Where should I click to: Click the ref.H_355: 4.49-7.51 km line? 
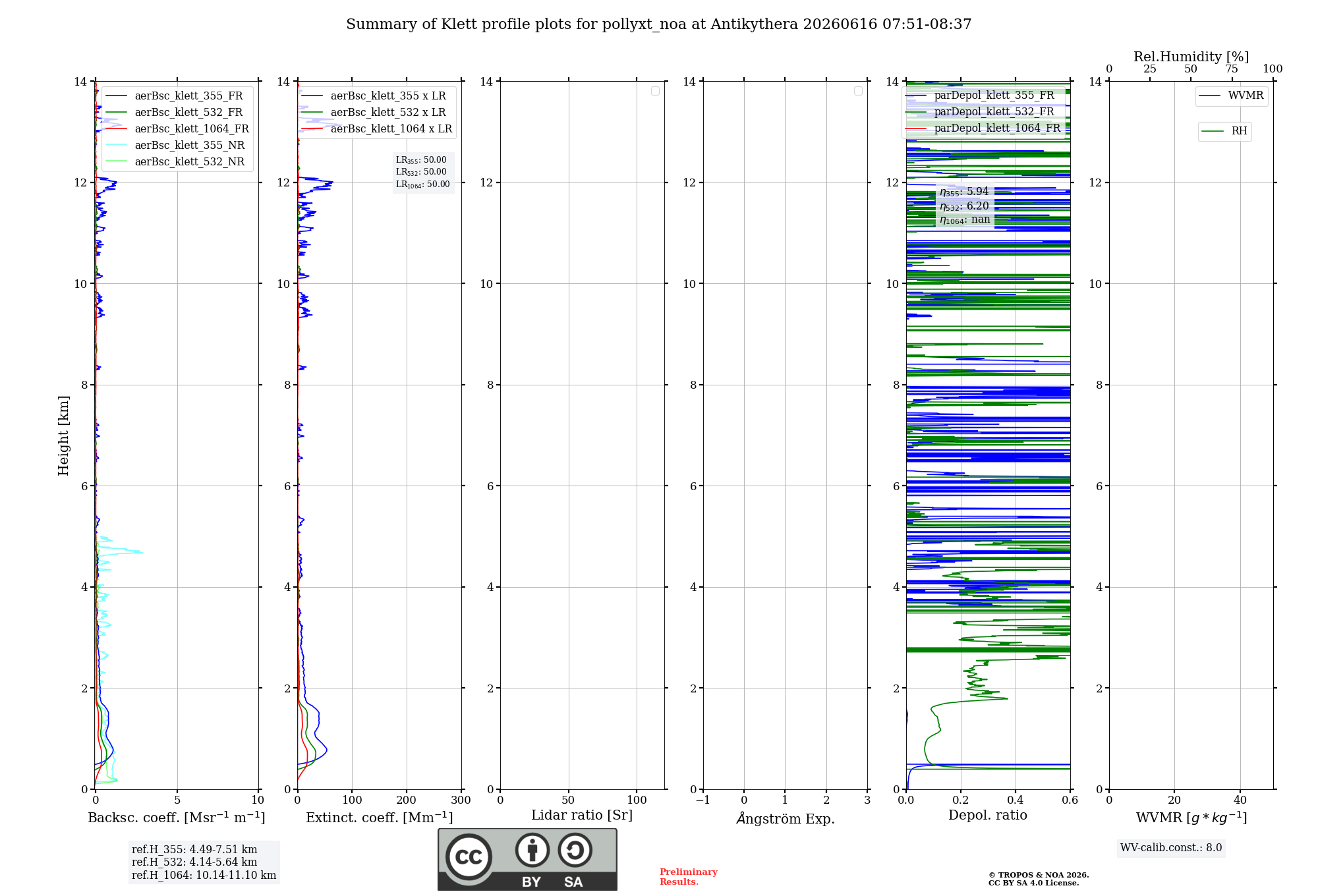pyautogui.click(x=194, y=850)
